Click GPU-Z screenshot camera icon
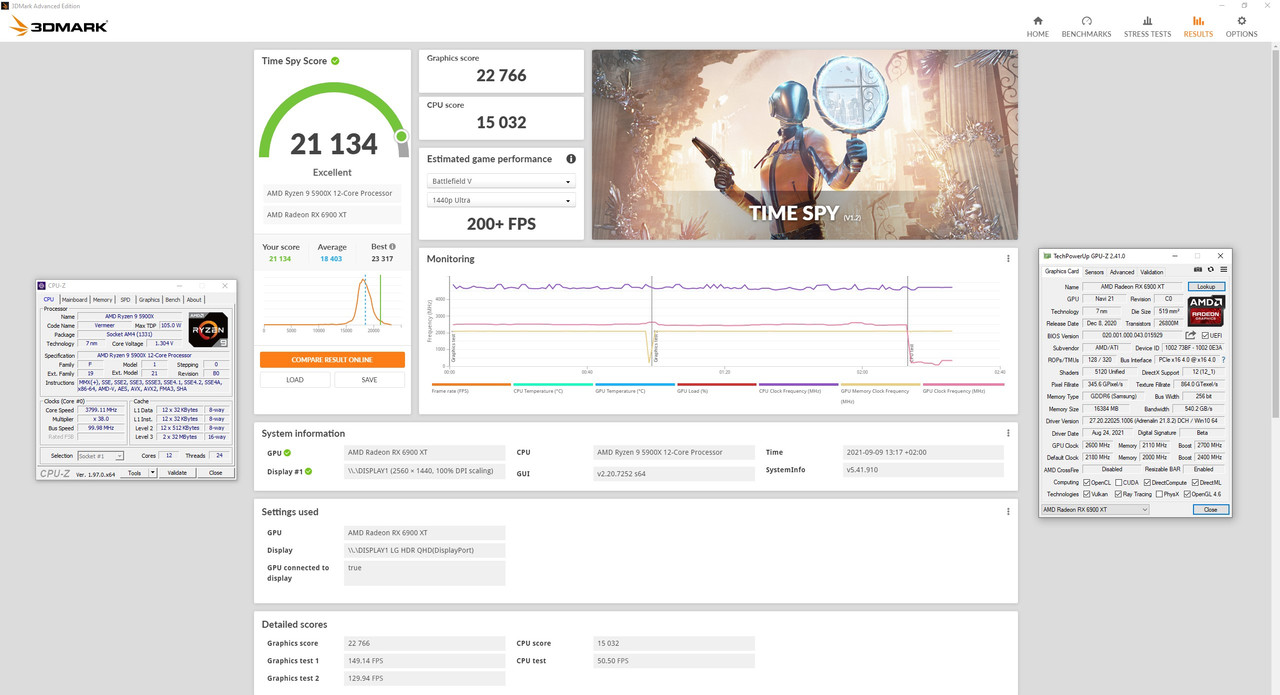The image size is (1280, 695). pos(1198,269)
